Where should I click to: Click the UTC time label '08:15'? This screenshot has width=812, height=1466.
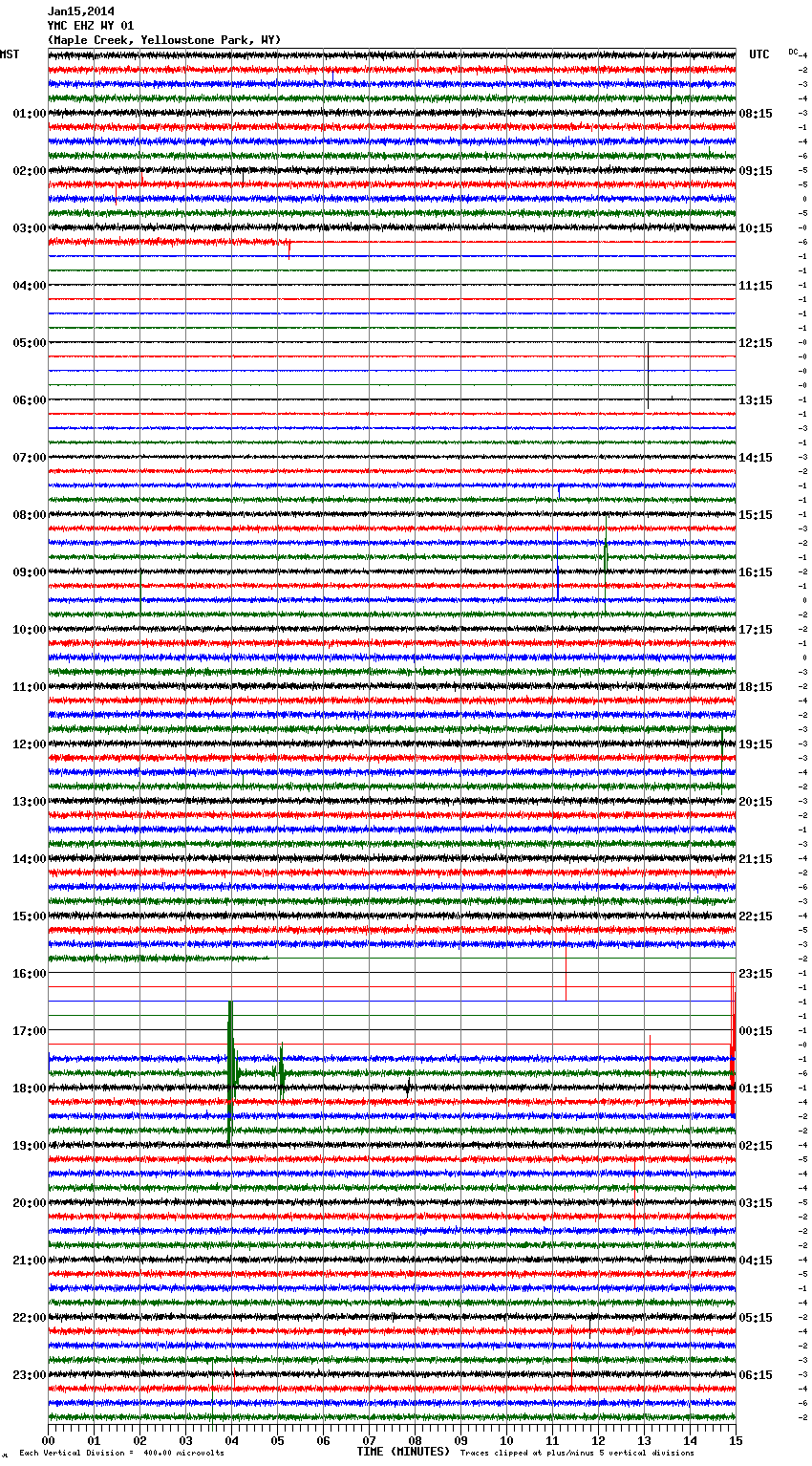[756, 114]
